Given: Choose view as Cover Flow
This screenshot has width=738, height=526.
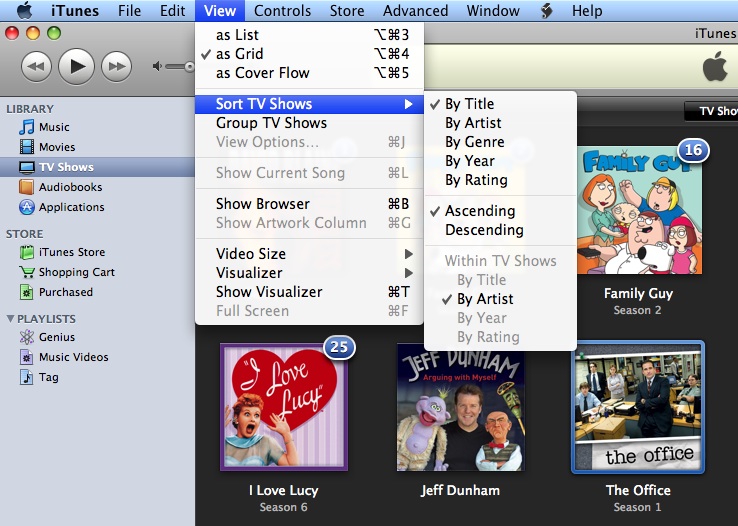Looking at the screenshot, I should point(309,73).
